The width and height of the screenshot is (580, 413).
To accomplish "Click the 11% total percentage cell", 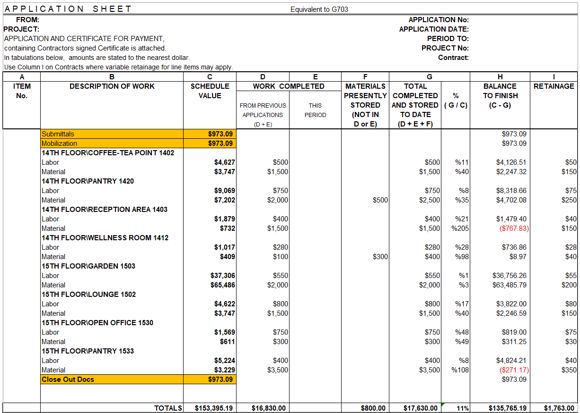I will click(x=463, y=408).
